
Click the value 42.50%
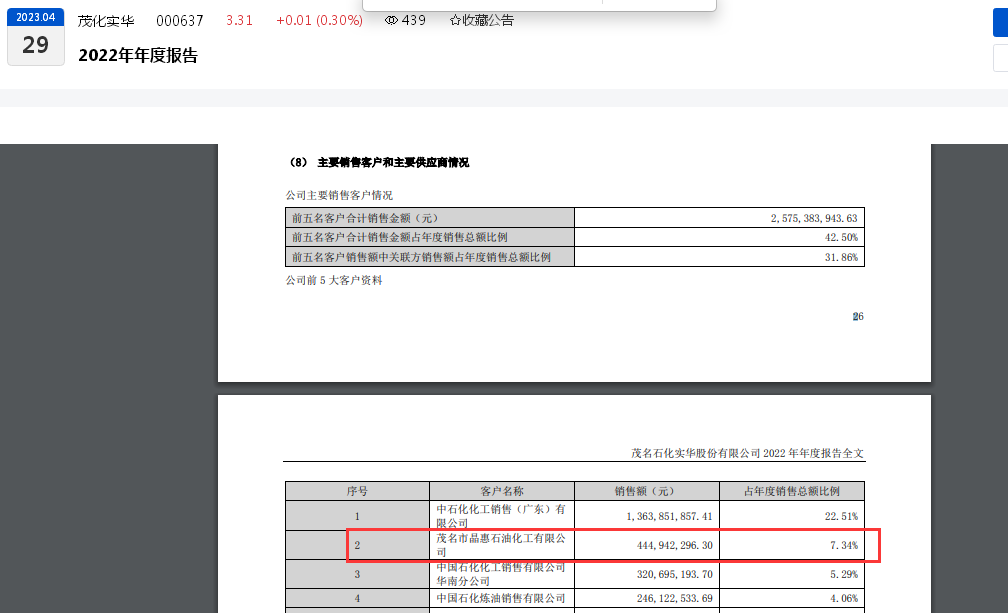[842, 238]
